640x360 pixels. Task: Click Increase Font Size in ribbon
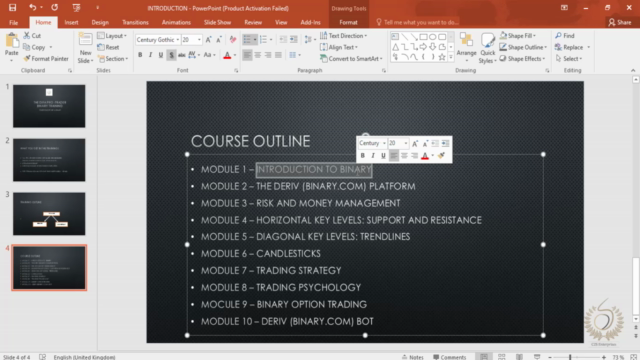(209, 40)
